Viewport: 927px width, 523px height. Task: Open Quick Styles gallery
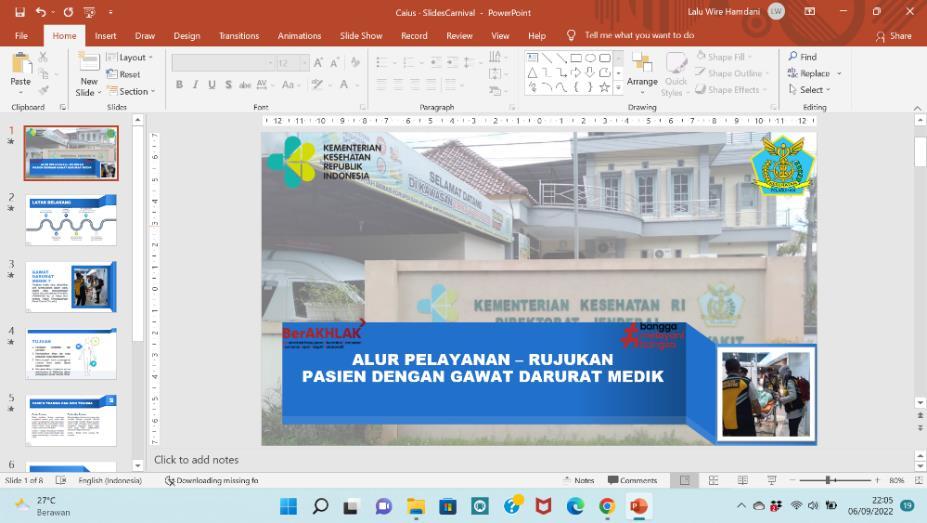[x=676, y=74]
